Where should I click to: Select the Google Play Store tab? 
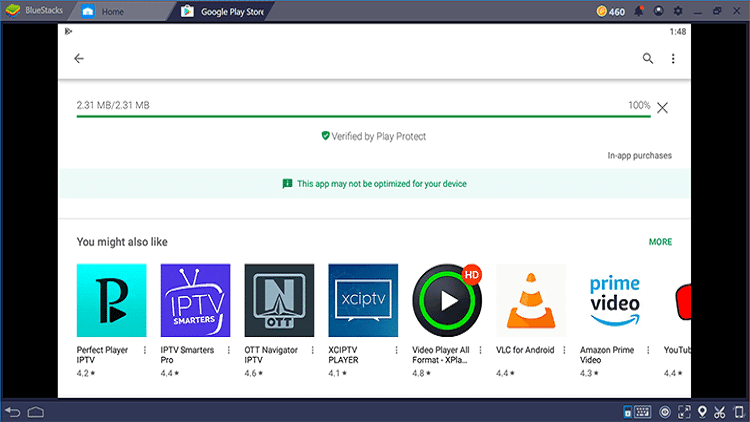click(223, 11)
